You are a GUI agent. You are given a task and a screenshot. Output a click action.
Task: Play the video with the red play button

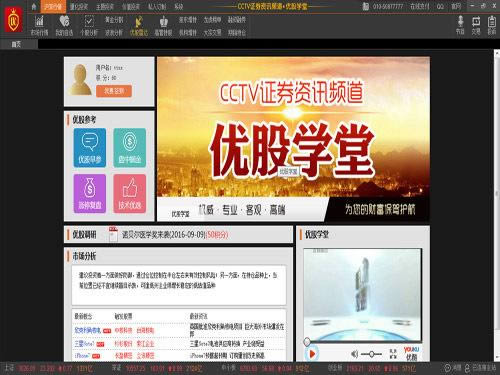(312, 354)
